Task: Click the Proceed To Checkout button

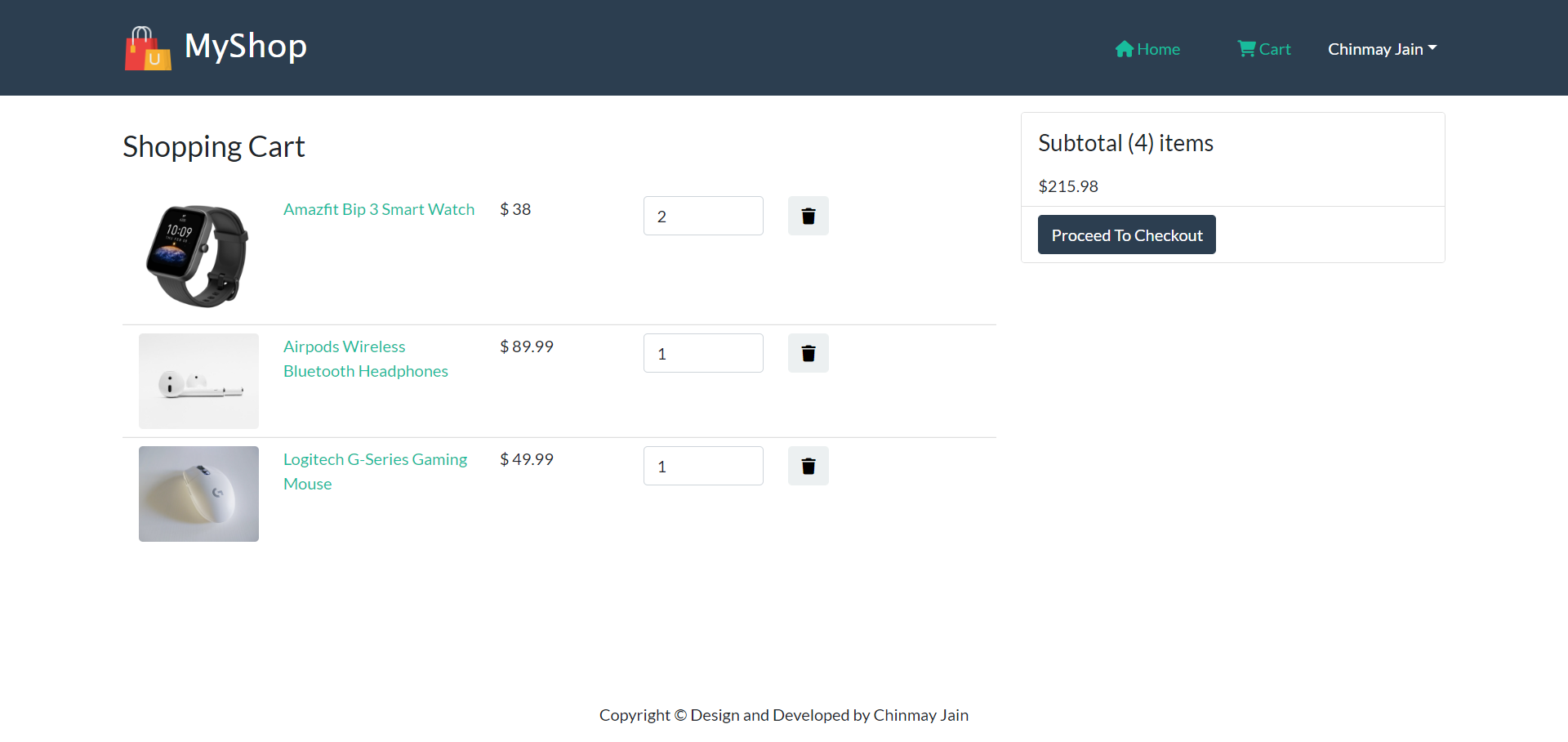Action: click(x=1126, y=235)
